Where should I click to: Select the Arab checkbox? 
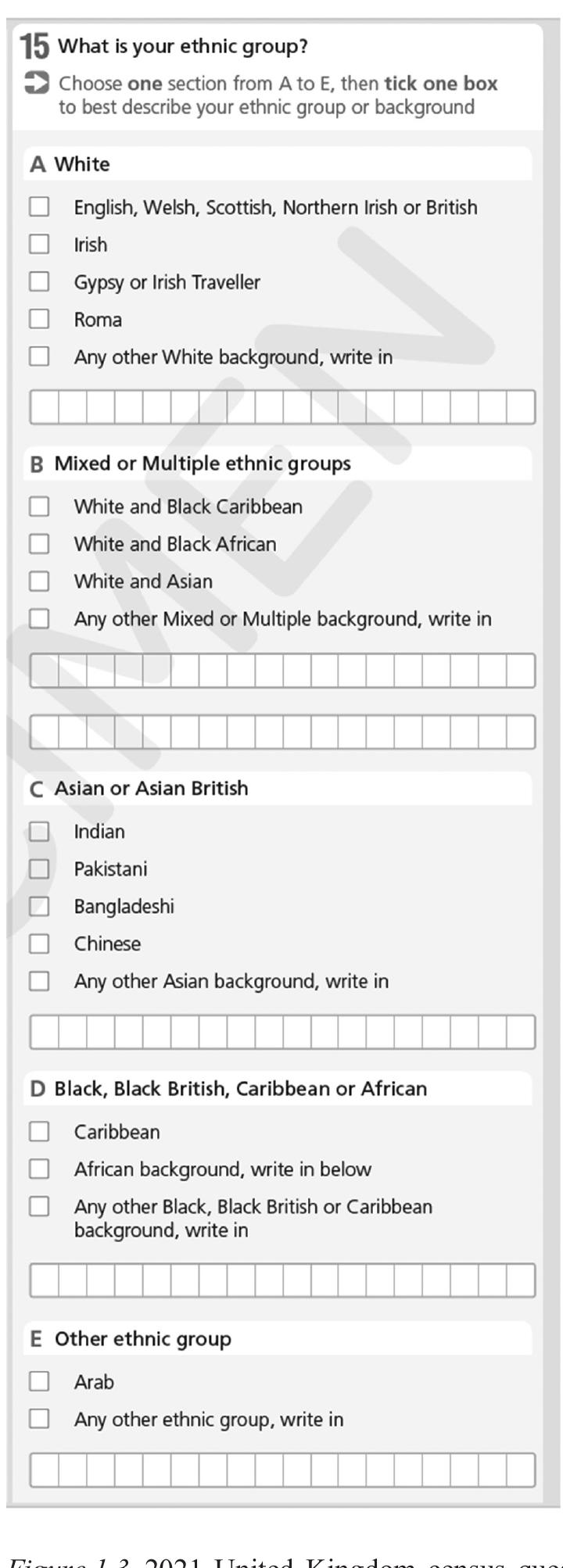coord(39,1382)
